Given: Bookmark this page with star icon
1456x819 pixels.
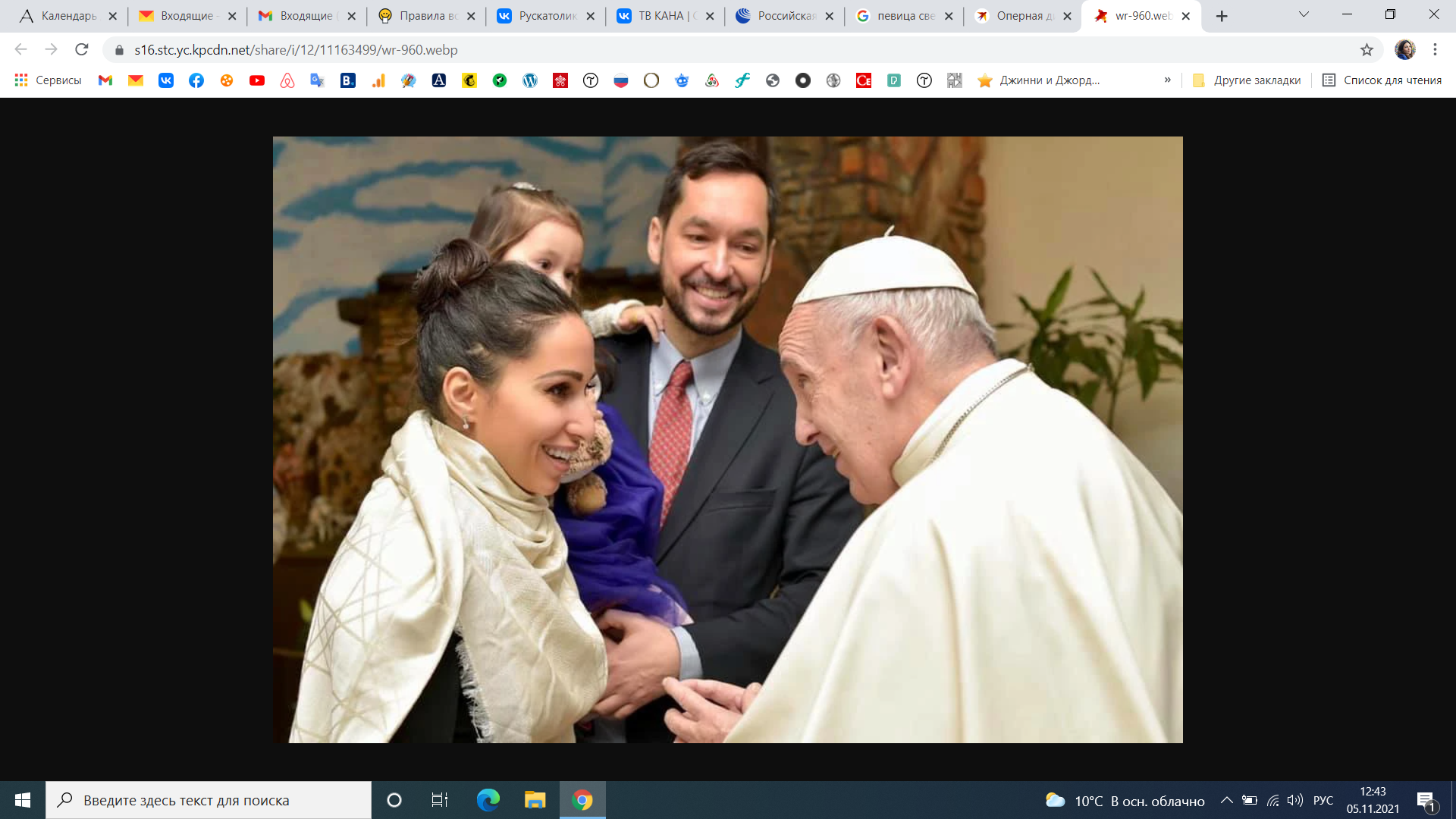Looking at the screenshot, I should [x=1367, y=50].
